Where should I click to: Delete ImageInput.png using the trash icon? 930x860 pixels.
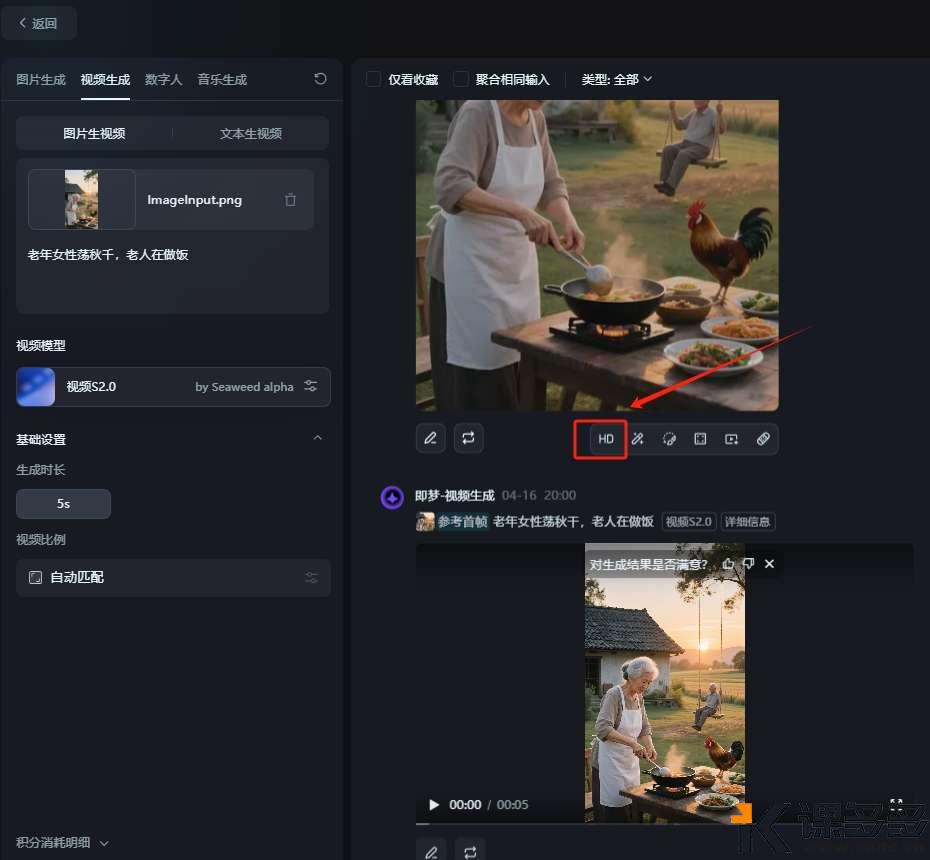pos(290,199)
